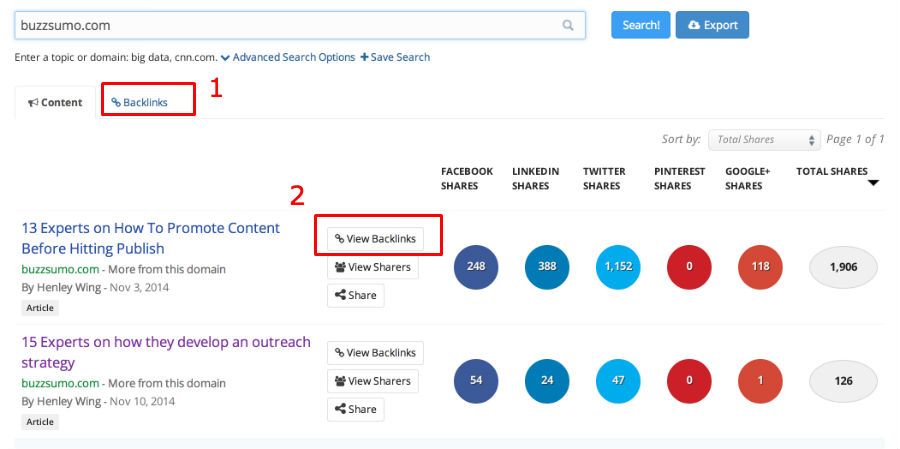This screenshot has width=900, height=449.
Task: Share the 13 Experts article
Action: point(355,295)
